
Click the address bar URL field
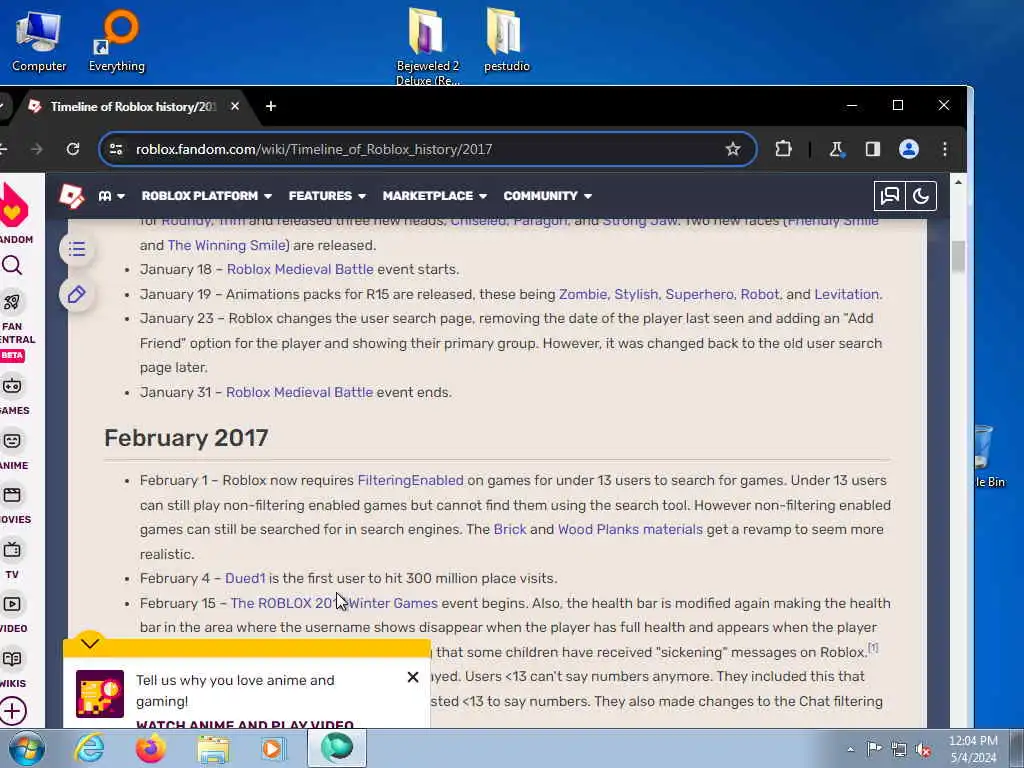tap(428, 149)
